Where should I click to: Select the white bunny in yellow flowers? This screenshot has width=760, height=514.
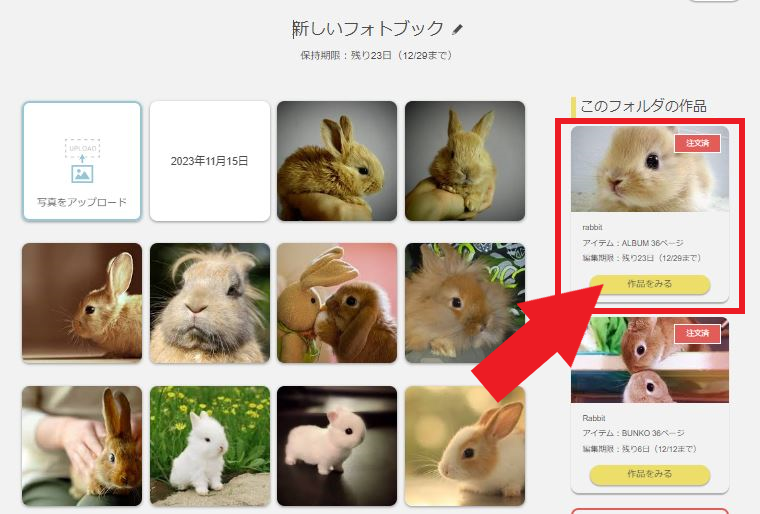209,446
